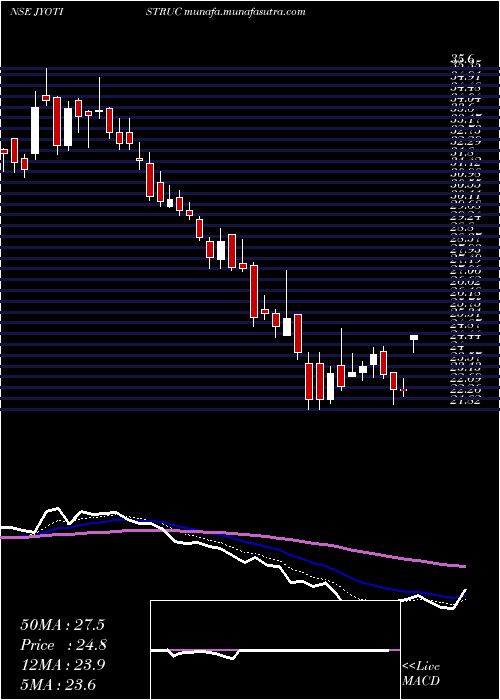Select the 50MA : 27.5 reading
The height and width of the screenshot is (700, 500).
point(62,625)
